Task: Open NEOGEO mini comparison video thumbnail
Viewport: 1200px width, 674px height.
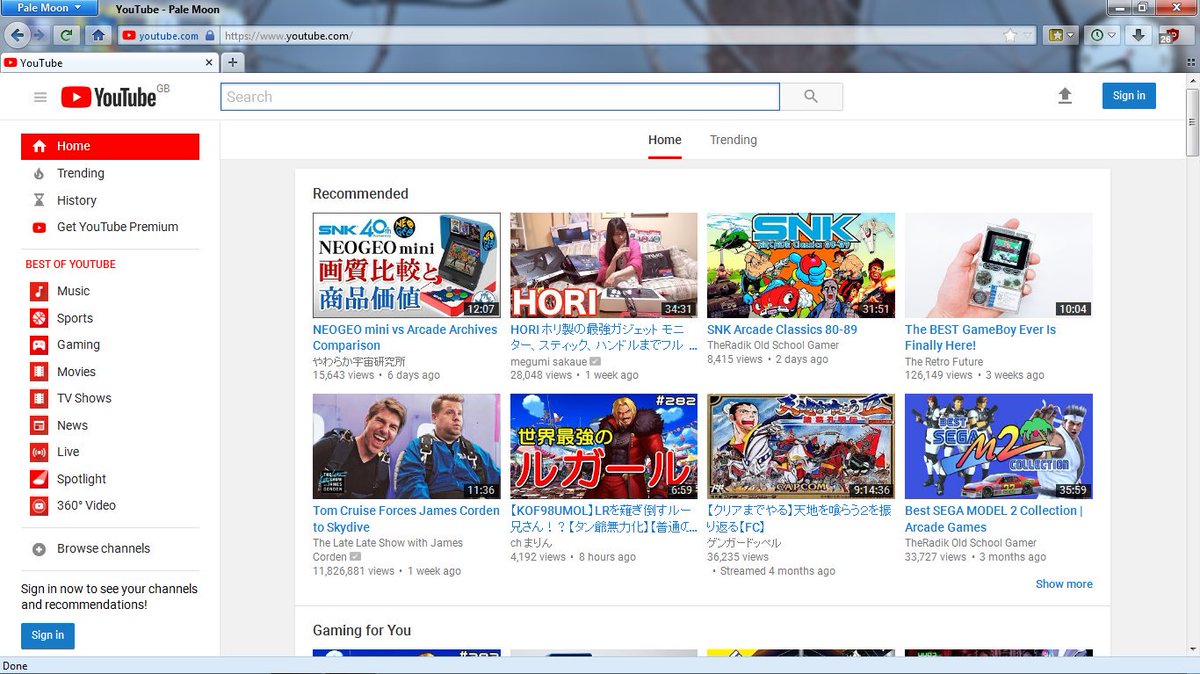Action: click(x=407, y=265)
